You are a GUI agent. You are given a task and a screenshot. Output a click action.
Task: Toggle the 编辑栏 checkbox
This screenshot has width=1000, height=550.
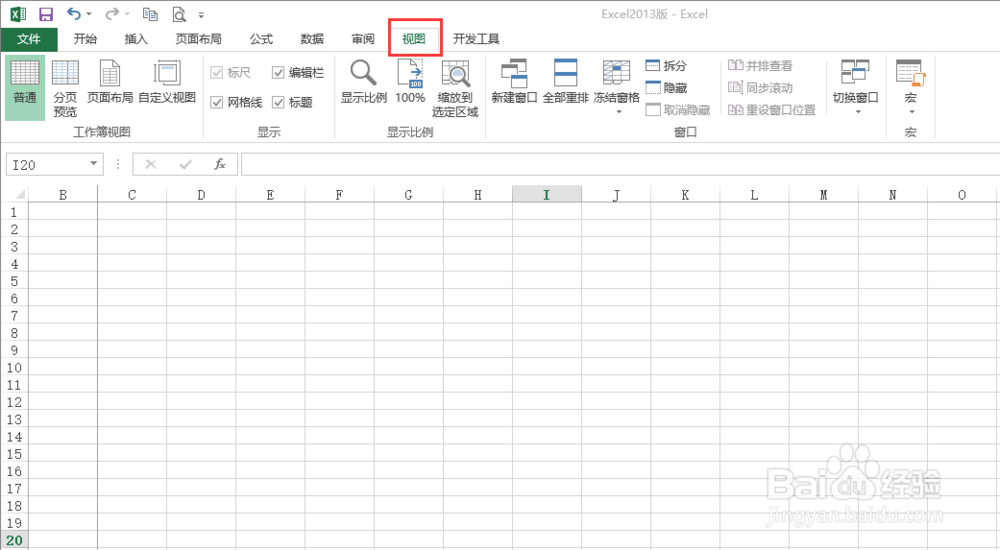pos(298,73)
